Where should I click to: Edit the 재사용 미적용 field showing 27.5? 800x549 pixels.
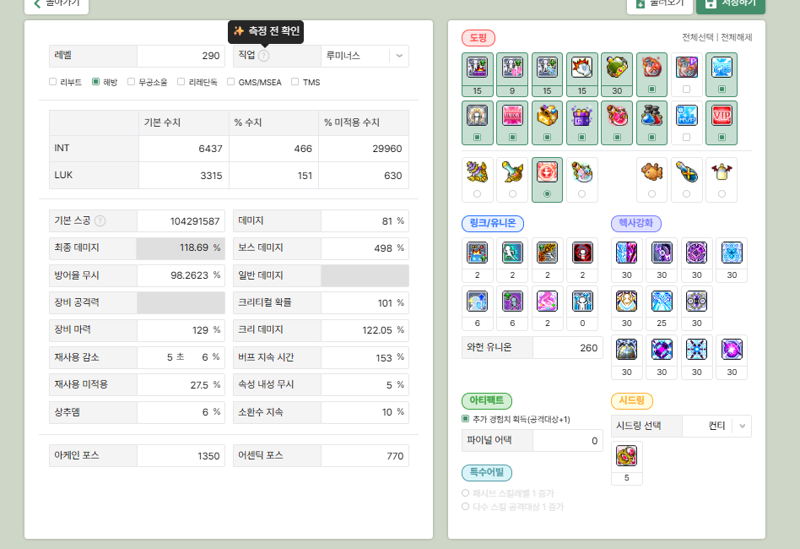tap(181, 384)
